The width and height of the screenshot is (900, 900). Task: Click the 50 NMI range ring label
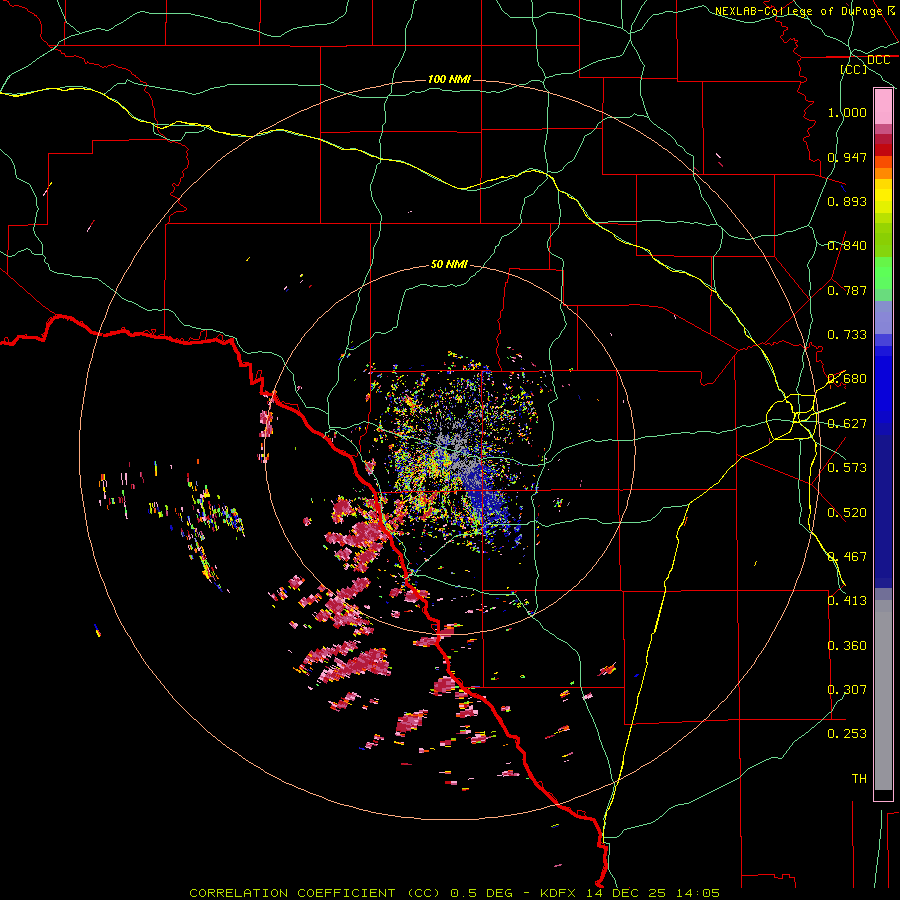click(449, 264)
